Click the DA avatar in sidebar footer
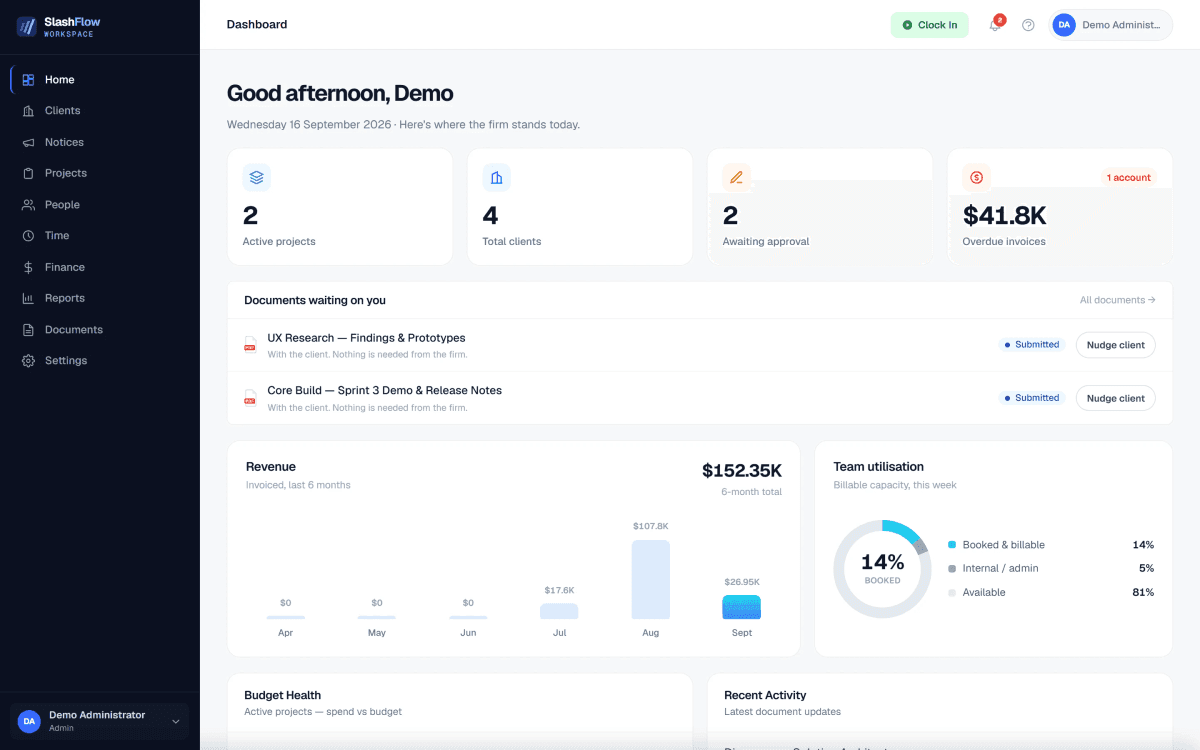The height and width of the screenshot is (750, 1200). 30,721
